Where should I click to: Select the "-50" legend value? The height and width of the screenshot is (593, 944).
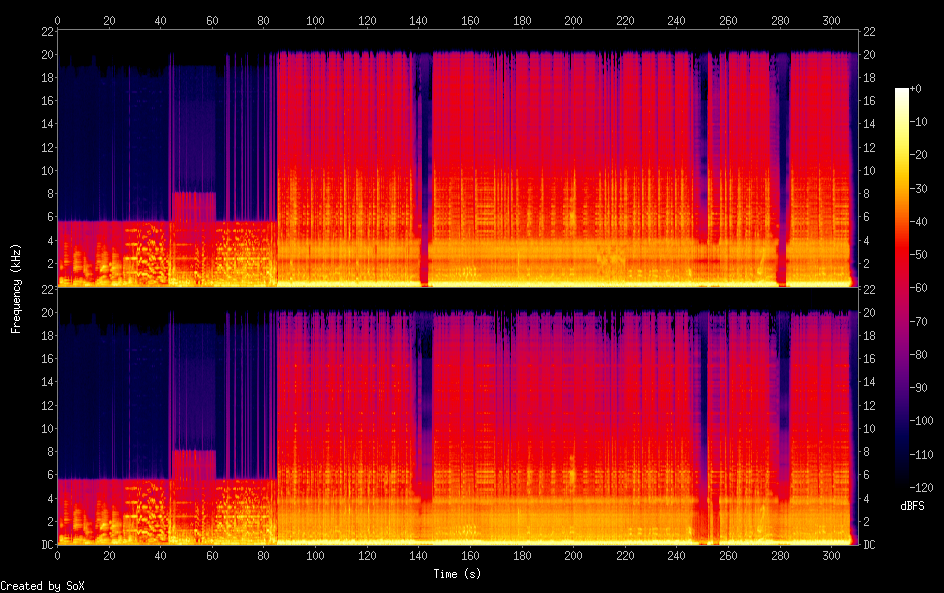pyautogui.click(x=918, y=255)
